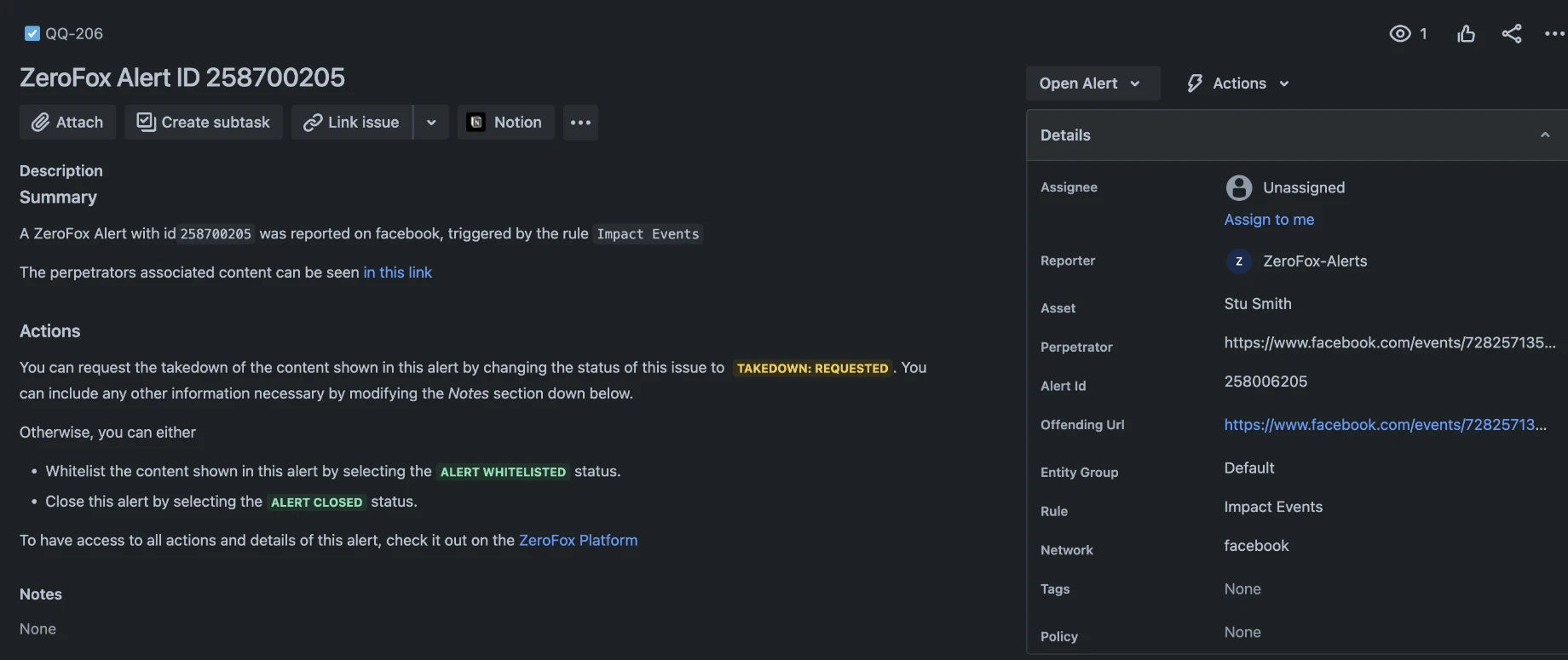
Task: Toggle the watch eye icon
Action: 1400,34
